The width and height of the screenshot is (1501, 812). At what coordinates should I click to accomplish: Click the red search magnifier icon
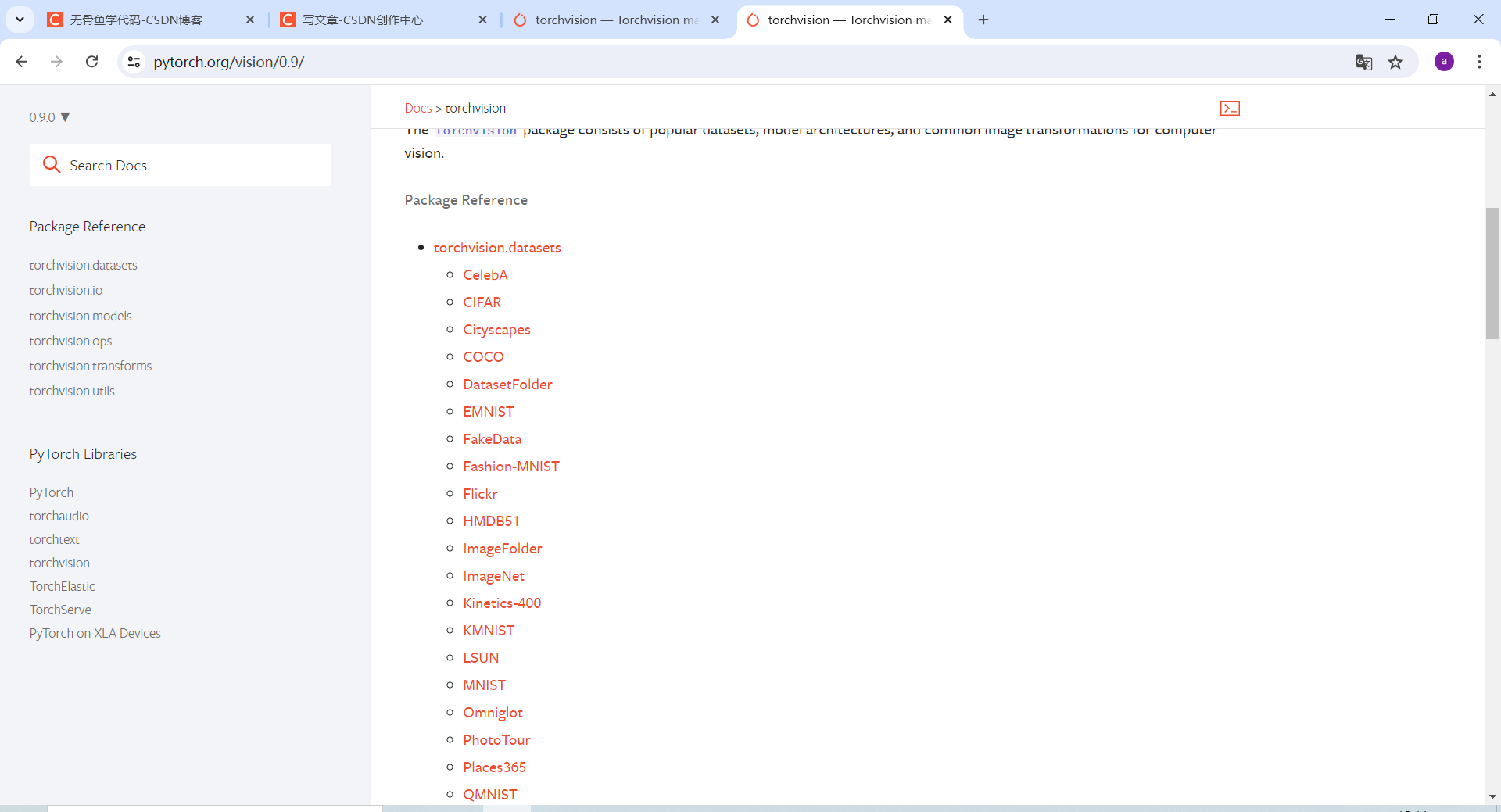pyautogui.click(x=52, y=164)
